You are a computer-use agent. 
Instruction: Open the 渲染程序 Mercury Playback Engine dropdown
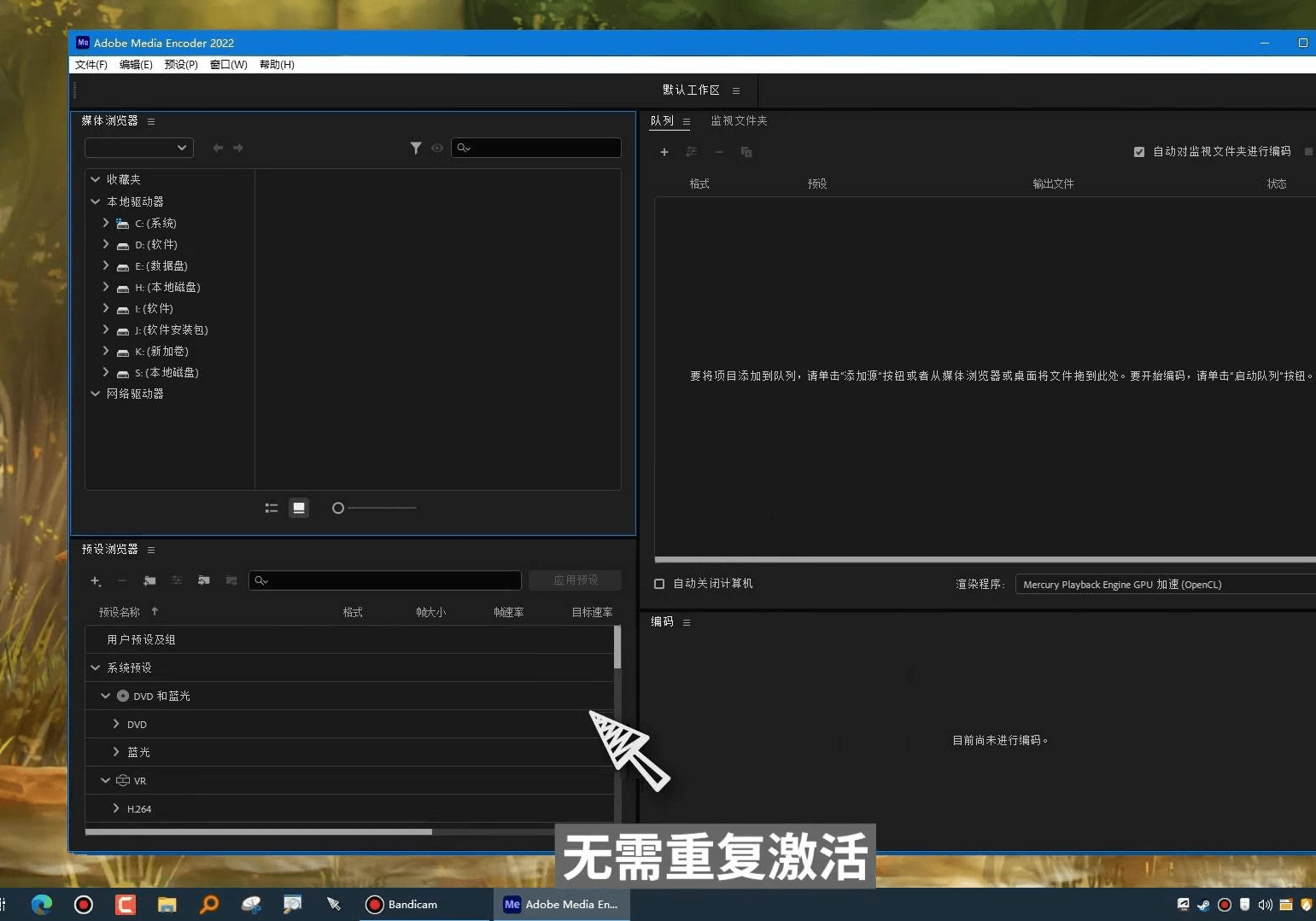coord(1166,584)
